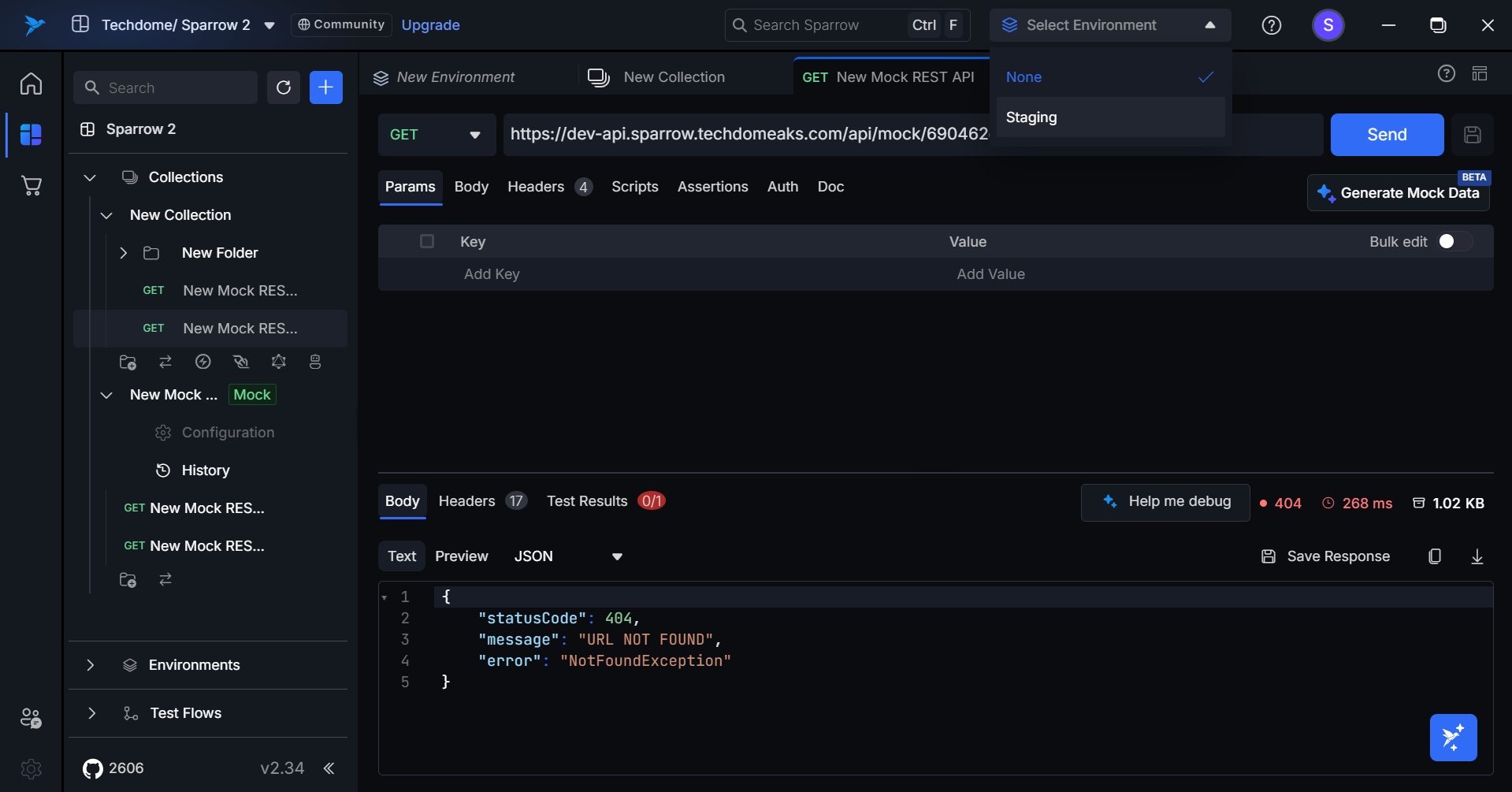
Task: Click the blue plus add button
Action: click(325, 87)
